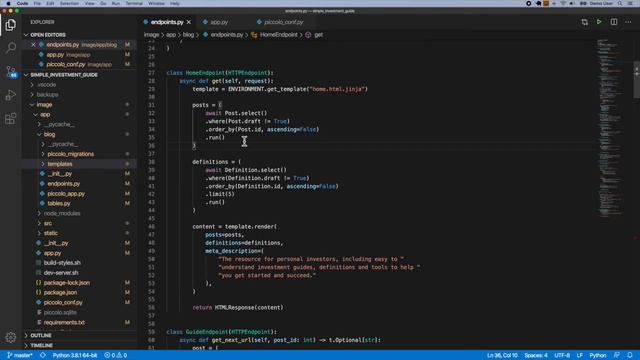This screenshot has width=640, height=360.
Task: Open the File menu
Action: (37, 3)
